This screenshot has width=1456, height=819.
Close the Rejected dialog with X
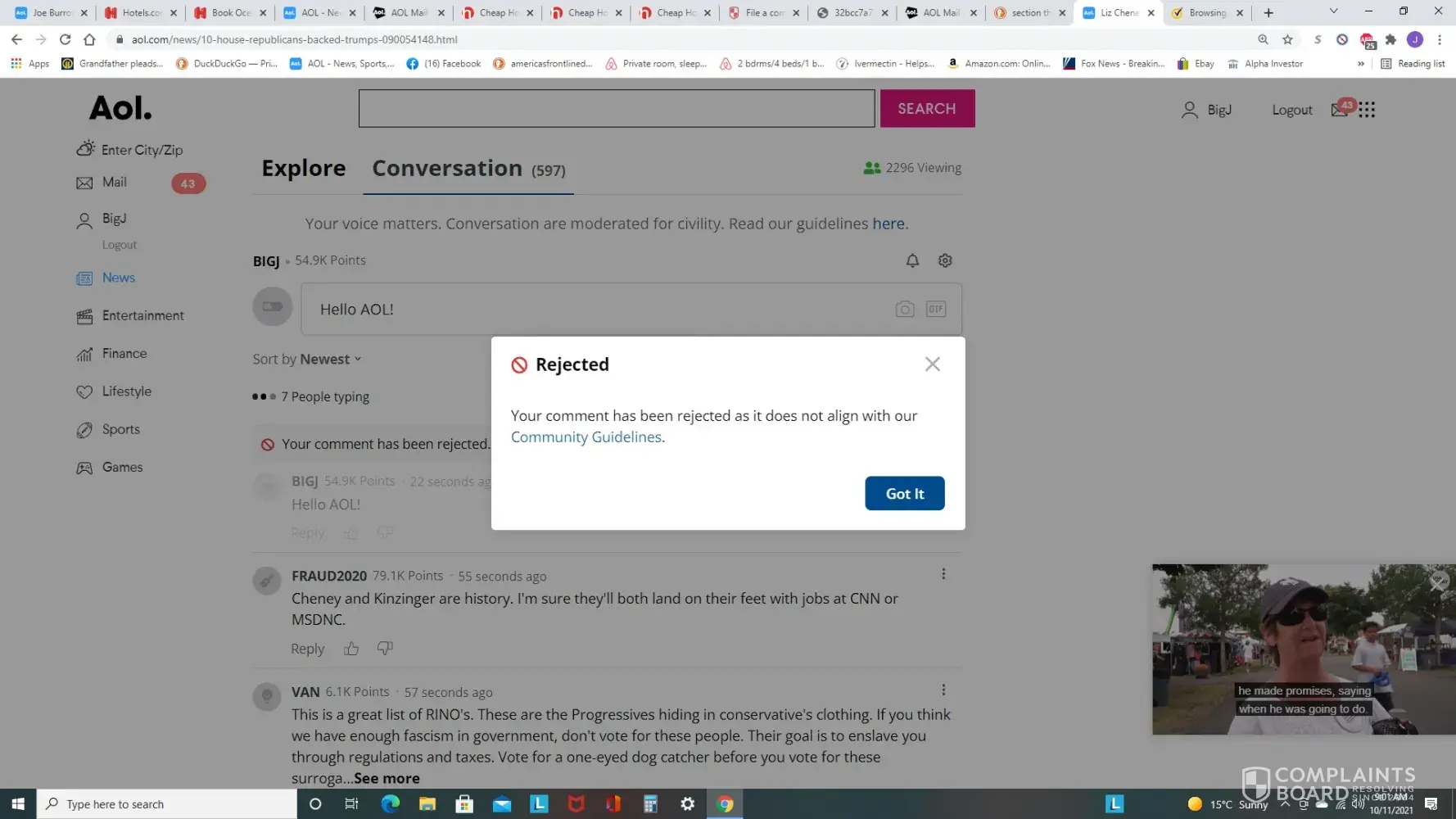[932, 364]
